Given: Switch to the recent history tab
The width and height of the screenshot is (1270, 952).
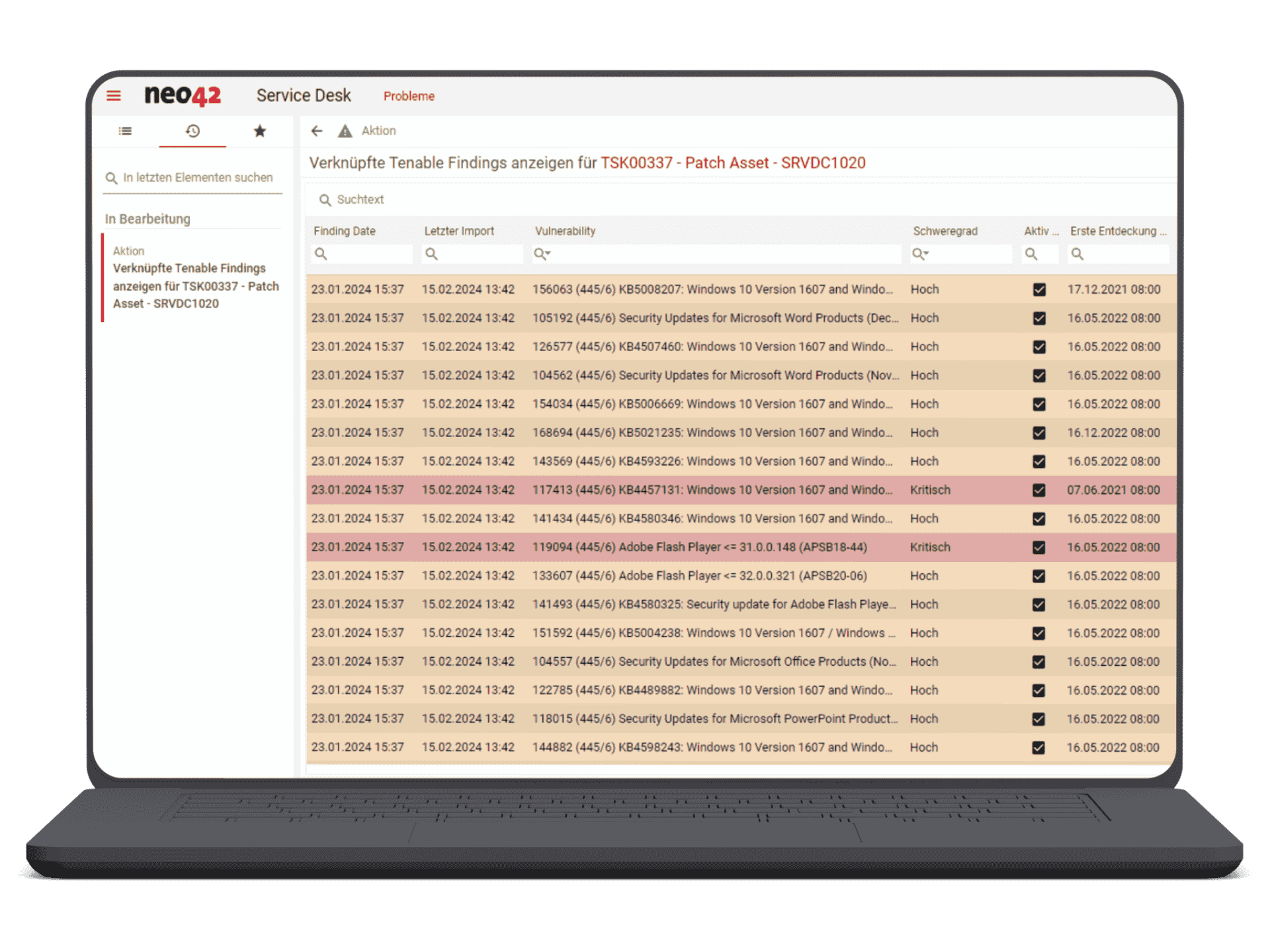Looking at the screenshot, I should (192, 131).
